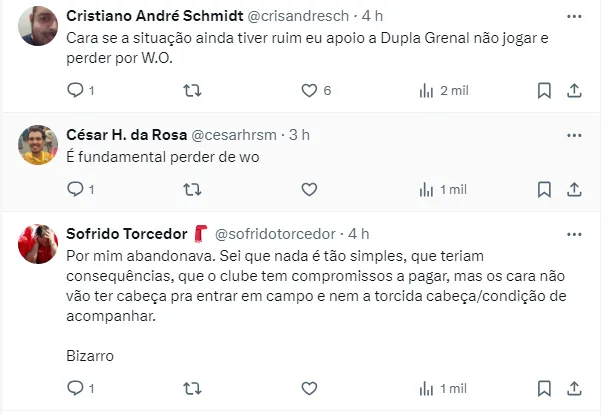
Task: Open the 3 h timestamp on César's tweet
Action: tap(299, 134)
